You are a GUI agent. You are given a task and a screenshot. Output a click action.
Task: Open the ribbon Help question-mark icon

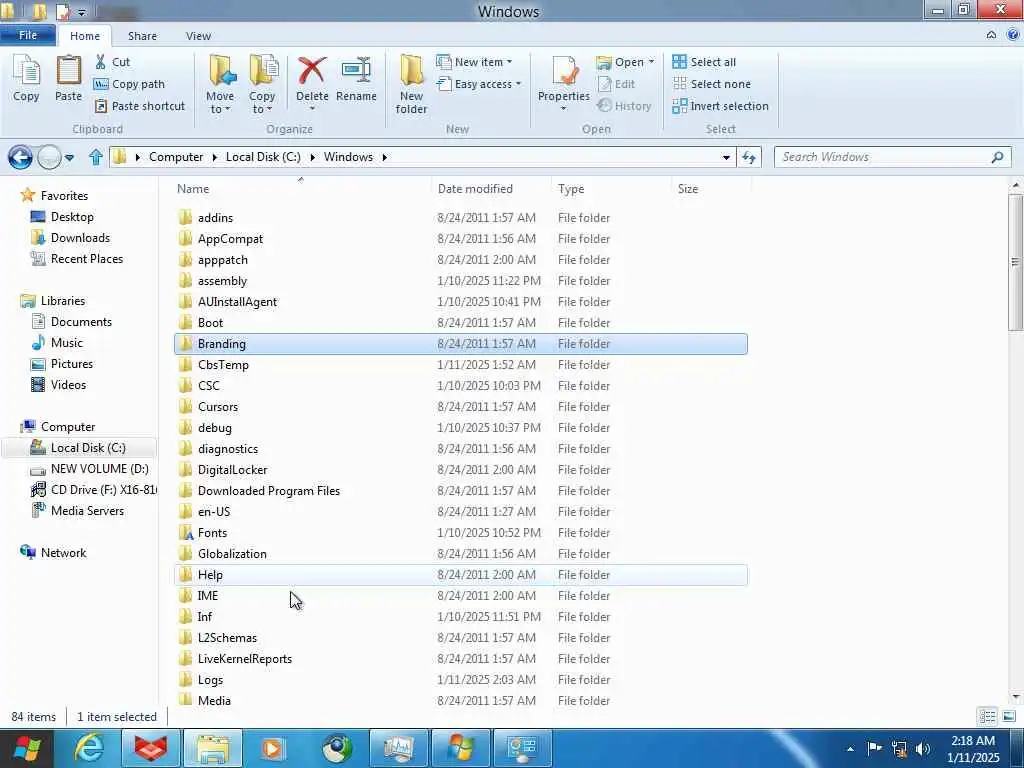pos(1013,35)
